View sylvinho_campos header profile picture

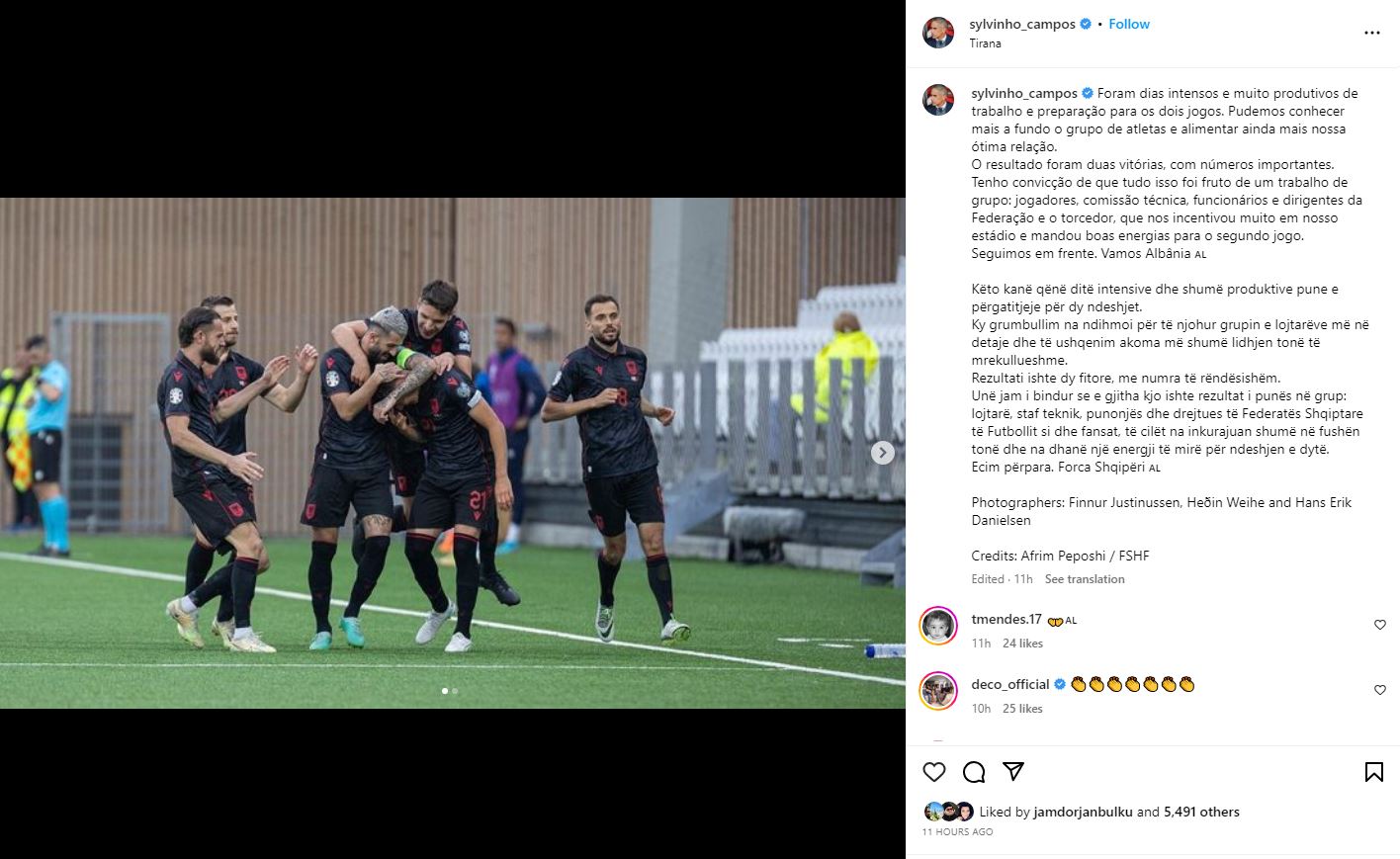tap(938, 33)
